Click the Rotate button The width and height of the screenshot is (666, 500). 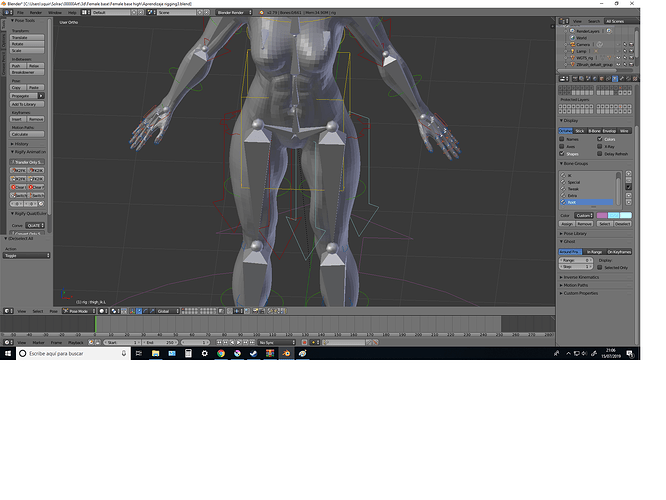pos(27,44)
